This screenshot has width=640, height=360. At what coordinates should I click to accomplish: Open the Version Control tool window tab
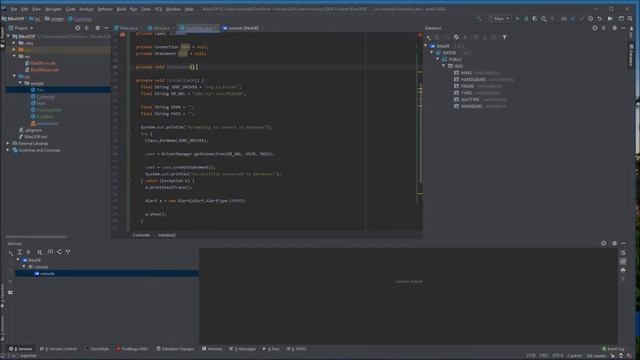pos(58,349)
